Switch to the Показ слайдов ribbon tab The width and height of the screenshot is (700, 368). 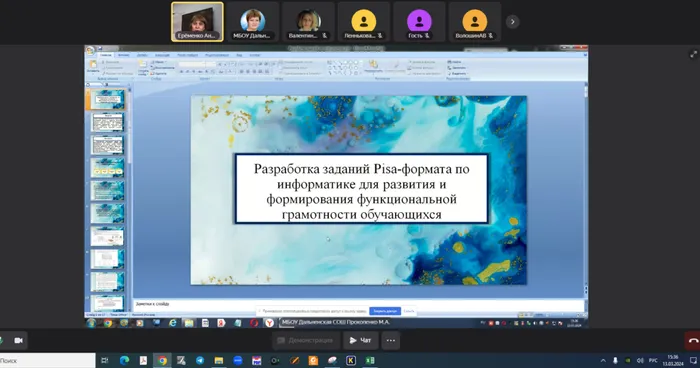pos(188,55)
